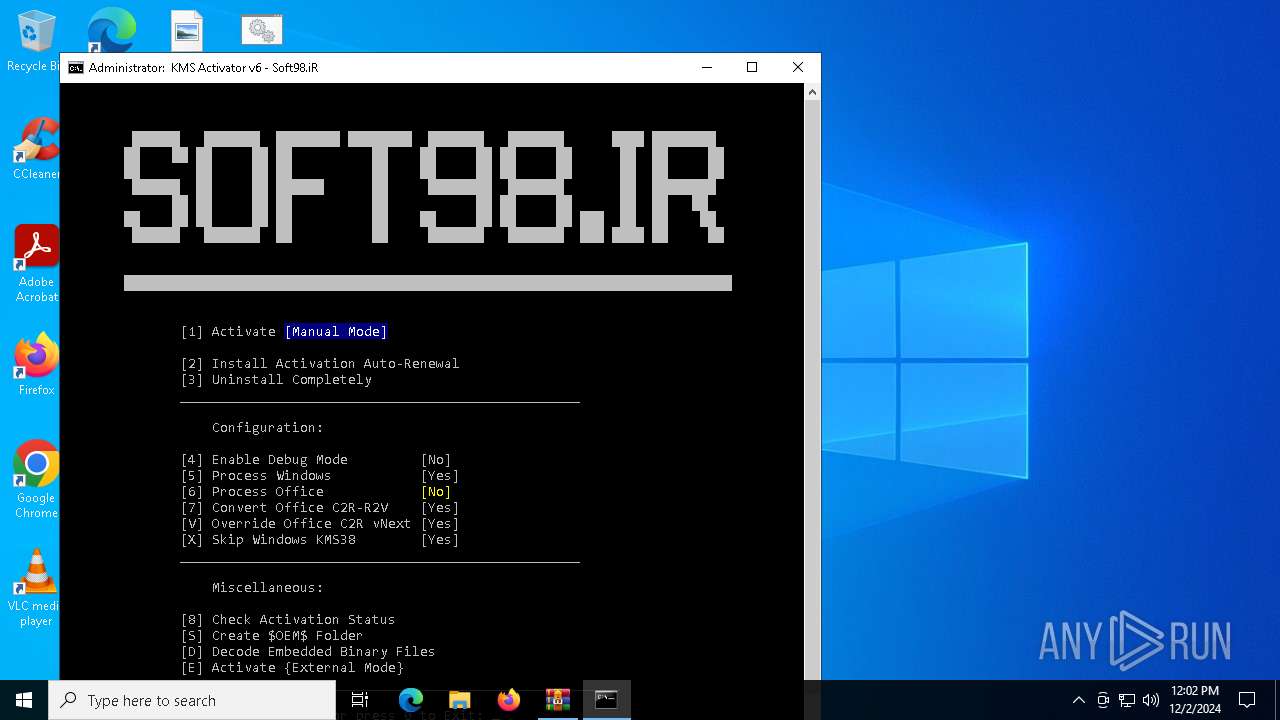1280x720 pixels.
Task: Click 'Process Office' option line
Action: 252,492
